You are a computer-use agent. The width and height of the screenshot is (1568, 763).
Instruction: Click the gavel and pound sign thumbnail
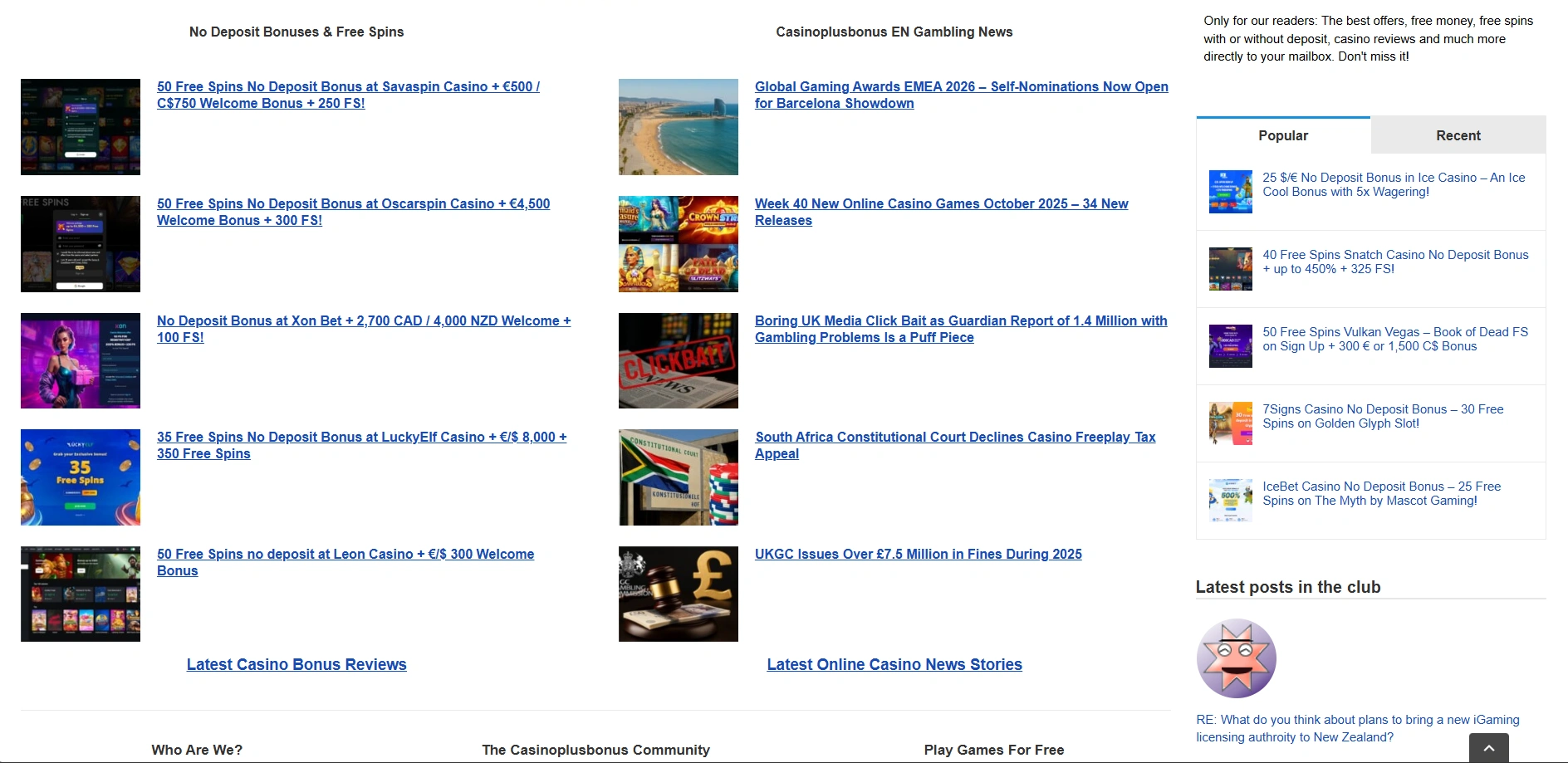(x=679, y=594)
